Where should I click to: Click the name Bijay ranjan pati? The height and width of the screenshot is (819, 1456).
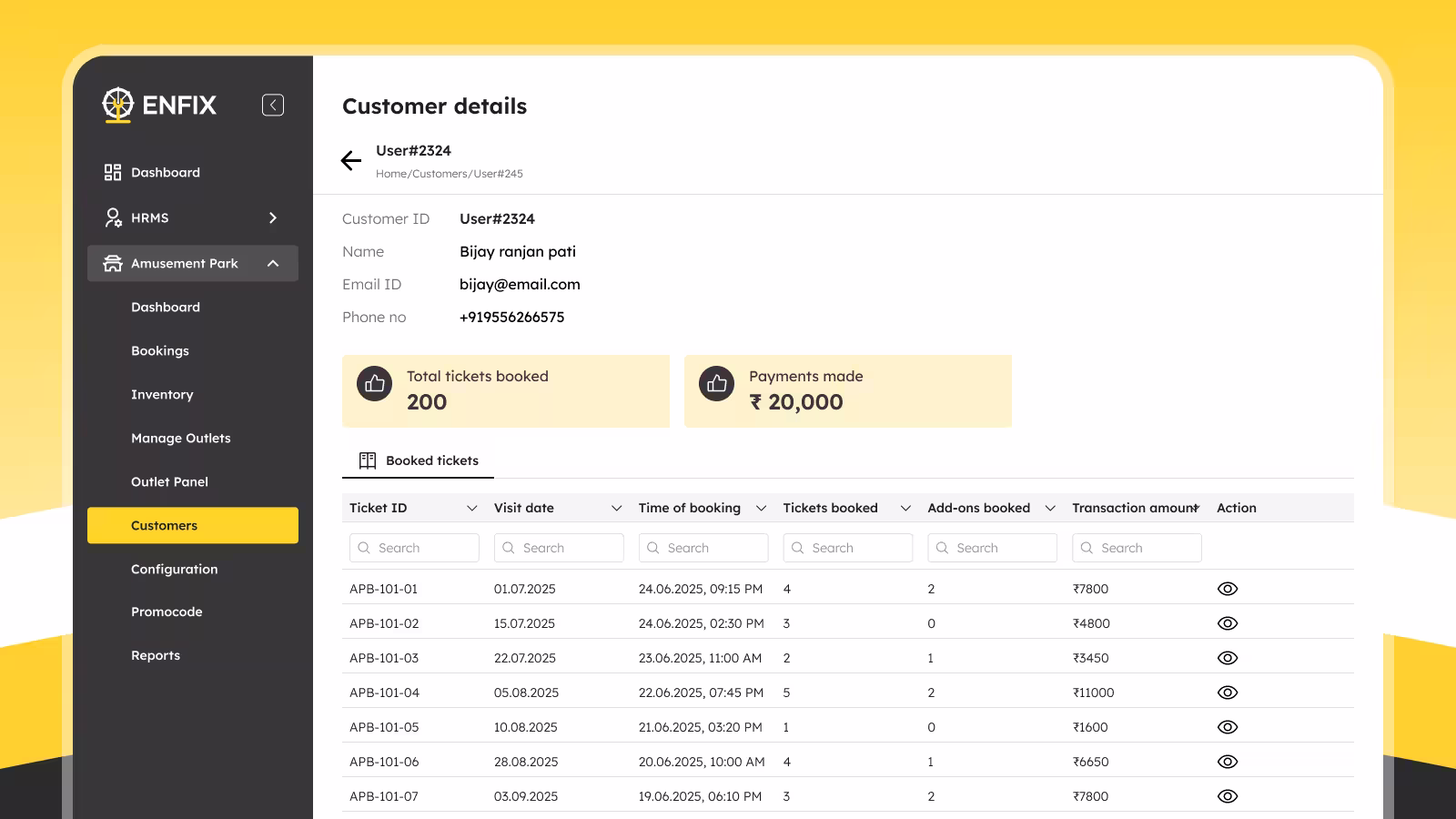(x=518, y=251)
